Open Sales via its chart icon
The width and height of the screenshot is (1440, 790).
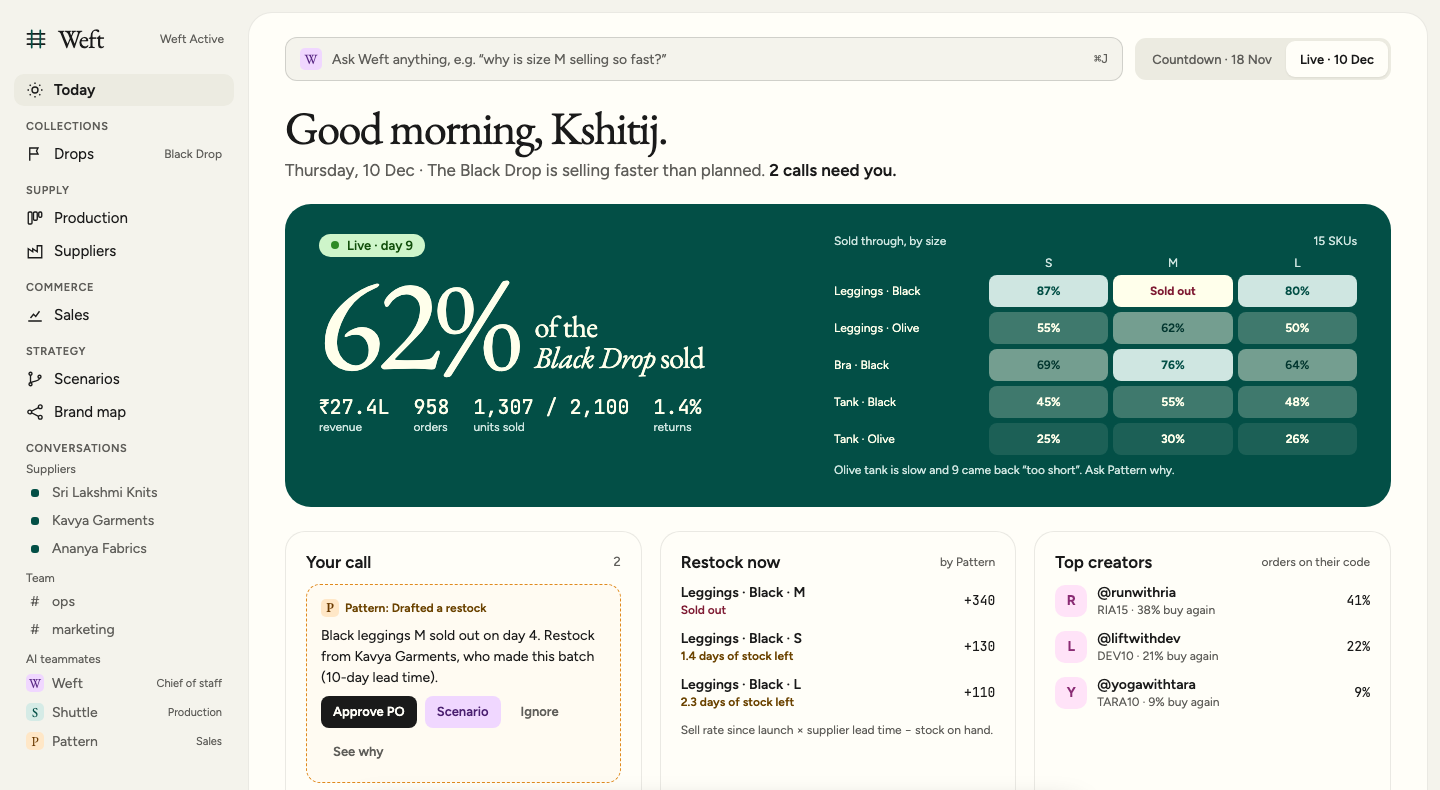pyautogui.click(x=35, y=315)
